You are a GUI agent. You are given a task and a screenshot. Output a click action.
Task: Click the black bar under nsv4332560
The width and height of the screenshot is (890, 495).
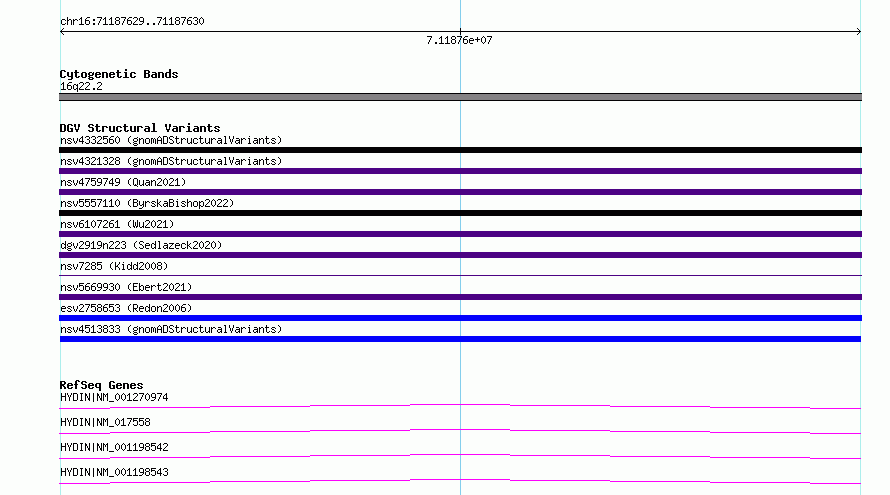click(460, 150)
